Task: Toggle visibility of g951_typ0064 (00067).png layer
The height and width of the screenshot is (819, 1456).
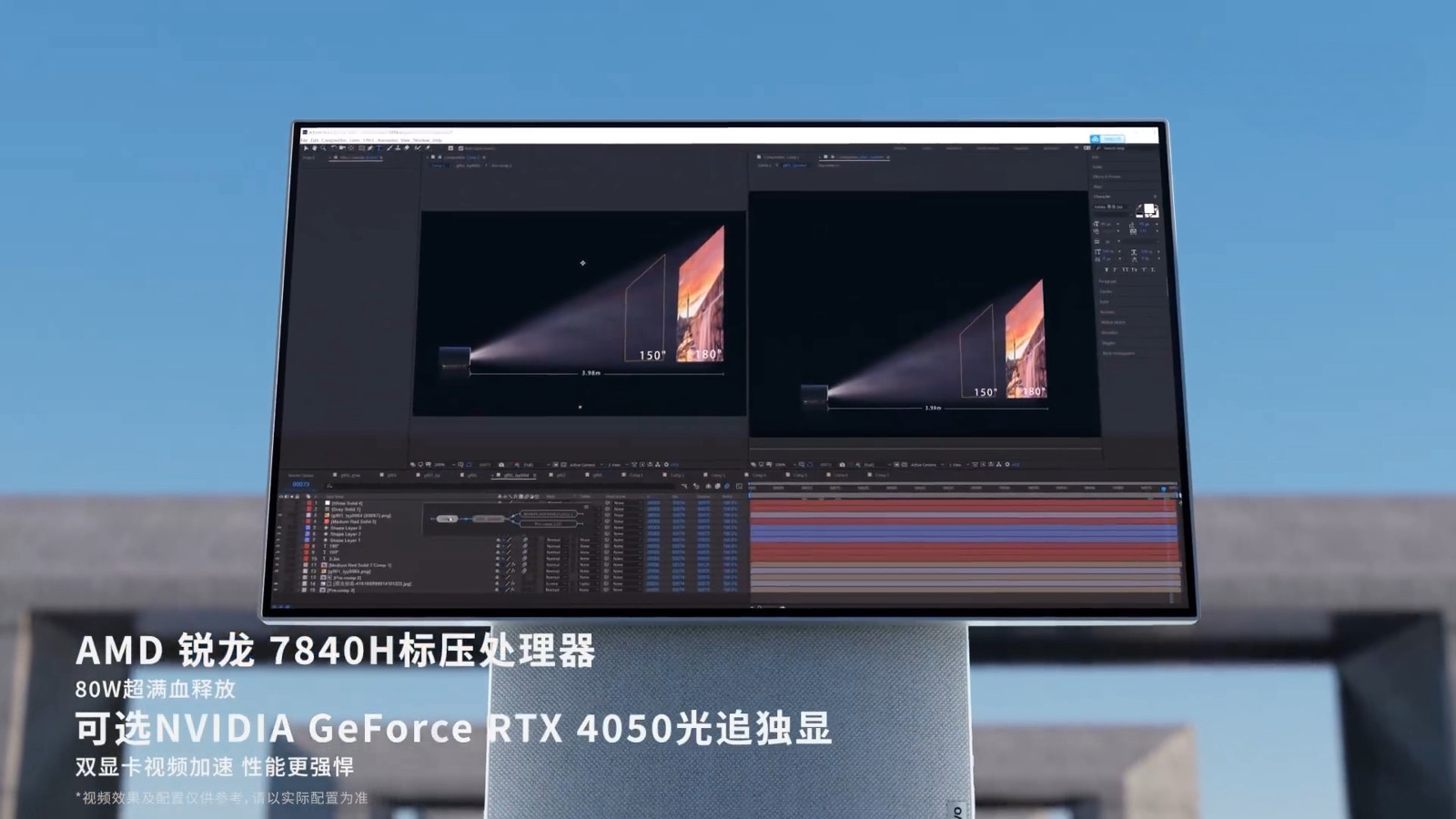Action: pyautogui.click(x=279, y=515)
